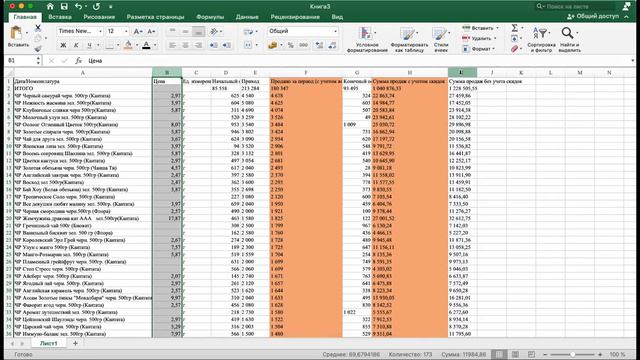640x360 pixels.
Task: Select the Лист1 sheet tab
Action: tap(49, 343)
